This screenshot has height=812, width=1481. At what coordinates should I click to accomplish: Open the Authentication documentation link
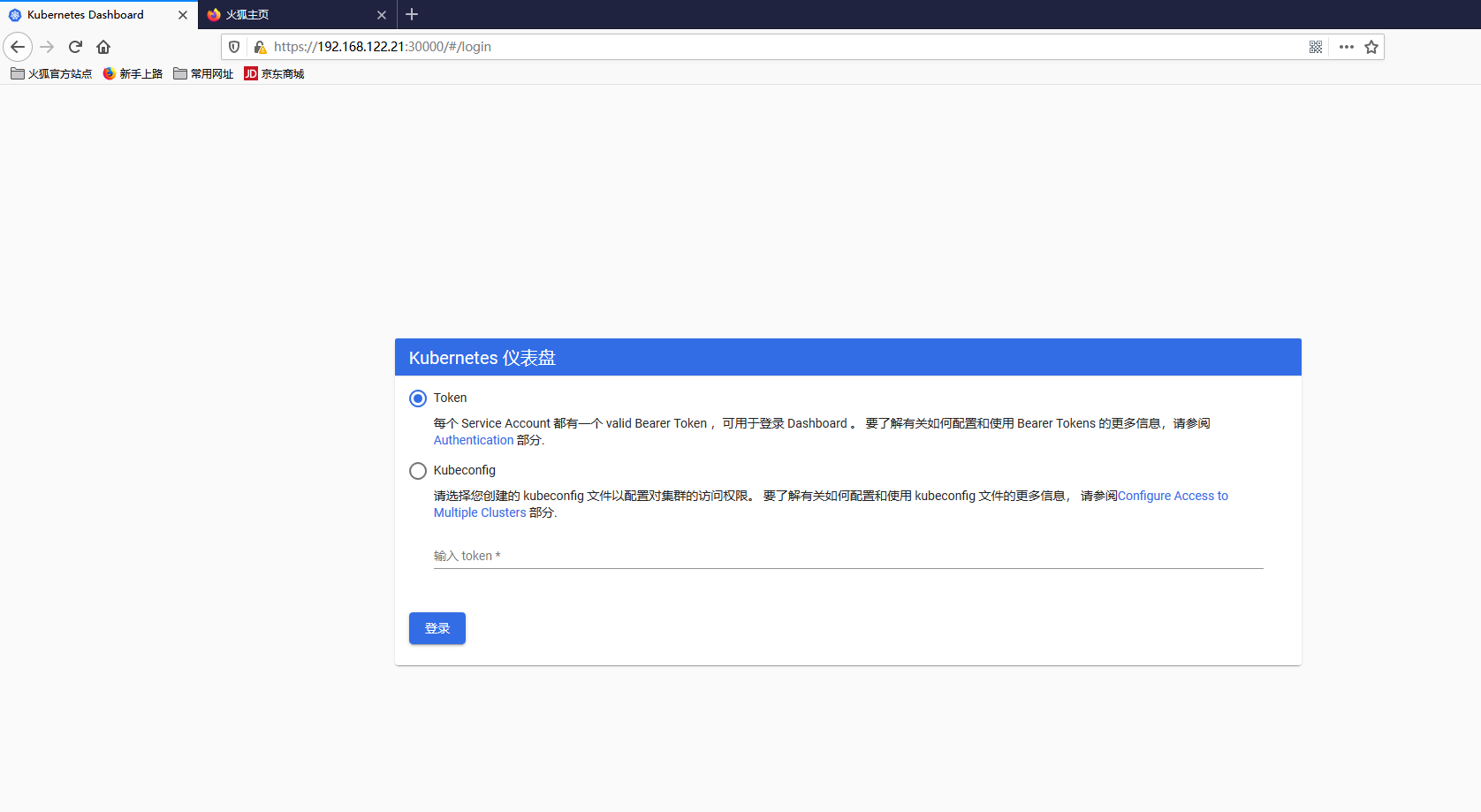pyautogui.click(x=474, y=440)
